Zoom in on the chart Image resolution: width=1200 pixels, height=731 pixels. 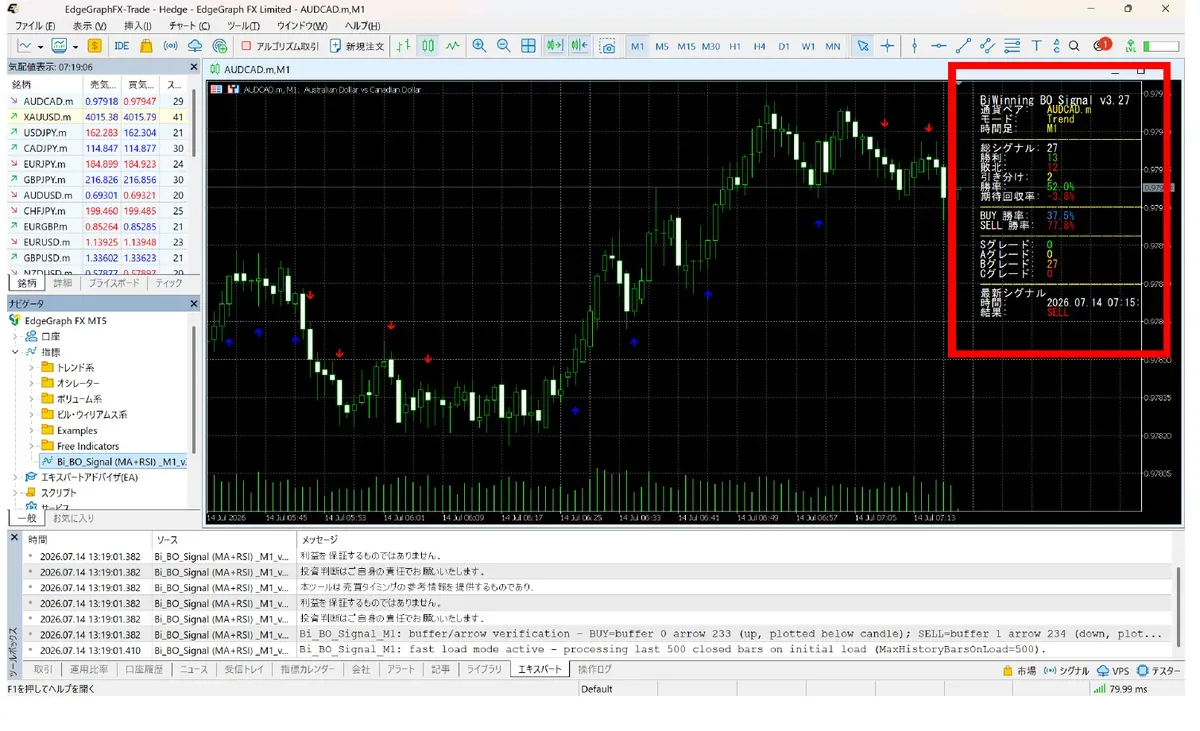coord(479,46)
